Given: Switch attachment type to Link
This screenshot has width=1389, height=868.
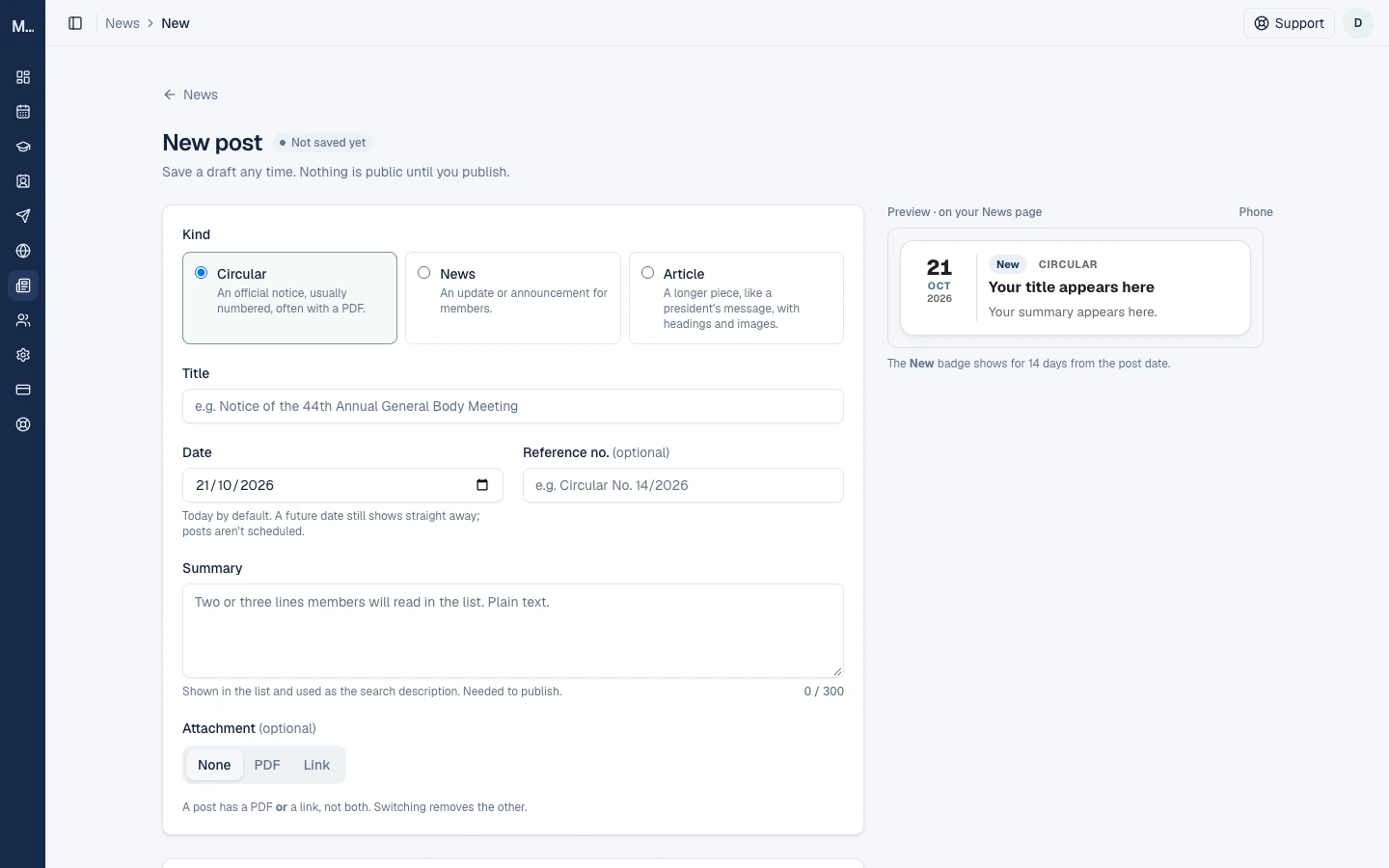Looking at the screenshot, I should click(x=316, y=765).
